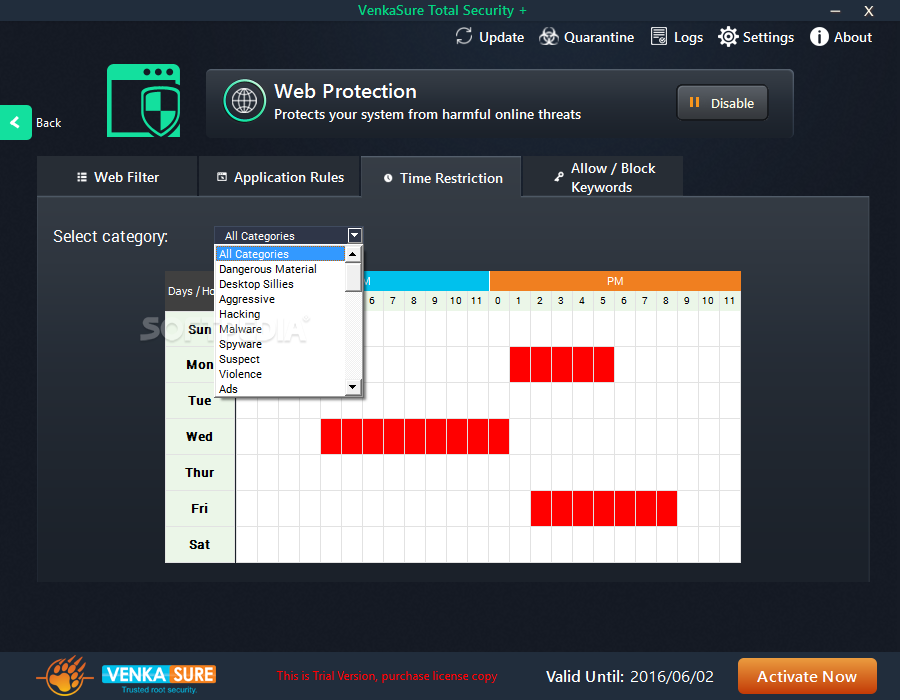The width and height of the screenshot is (900, 700).
Task: Toggle Thursday 9 AM empty cell
Action: click(x=436, y=472)
